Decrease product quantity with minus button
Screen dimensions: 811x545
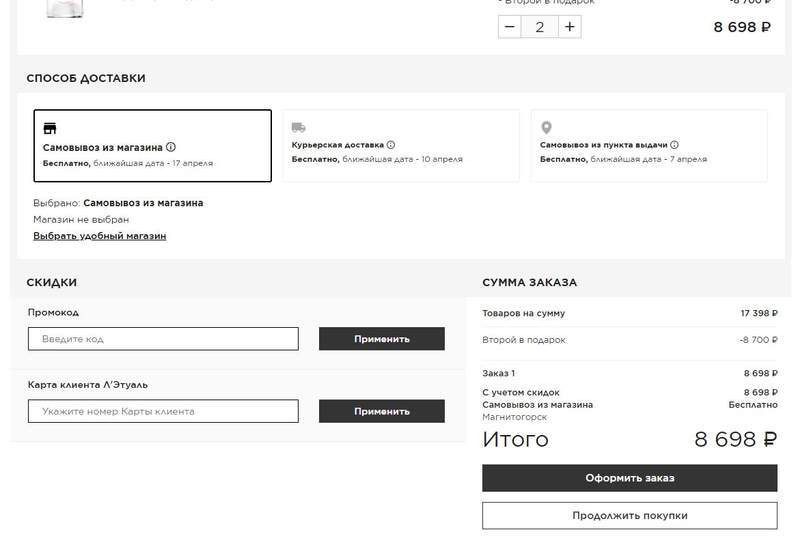click(511, 27)
